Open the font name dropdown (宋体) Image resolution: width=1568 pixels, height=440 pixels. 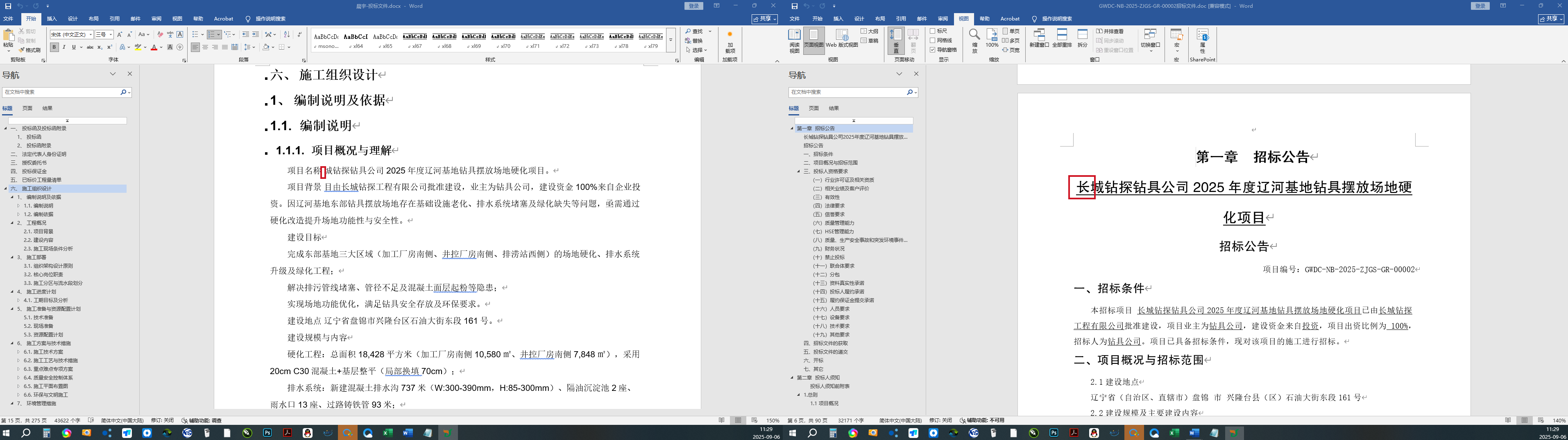tap(91, 35)
